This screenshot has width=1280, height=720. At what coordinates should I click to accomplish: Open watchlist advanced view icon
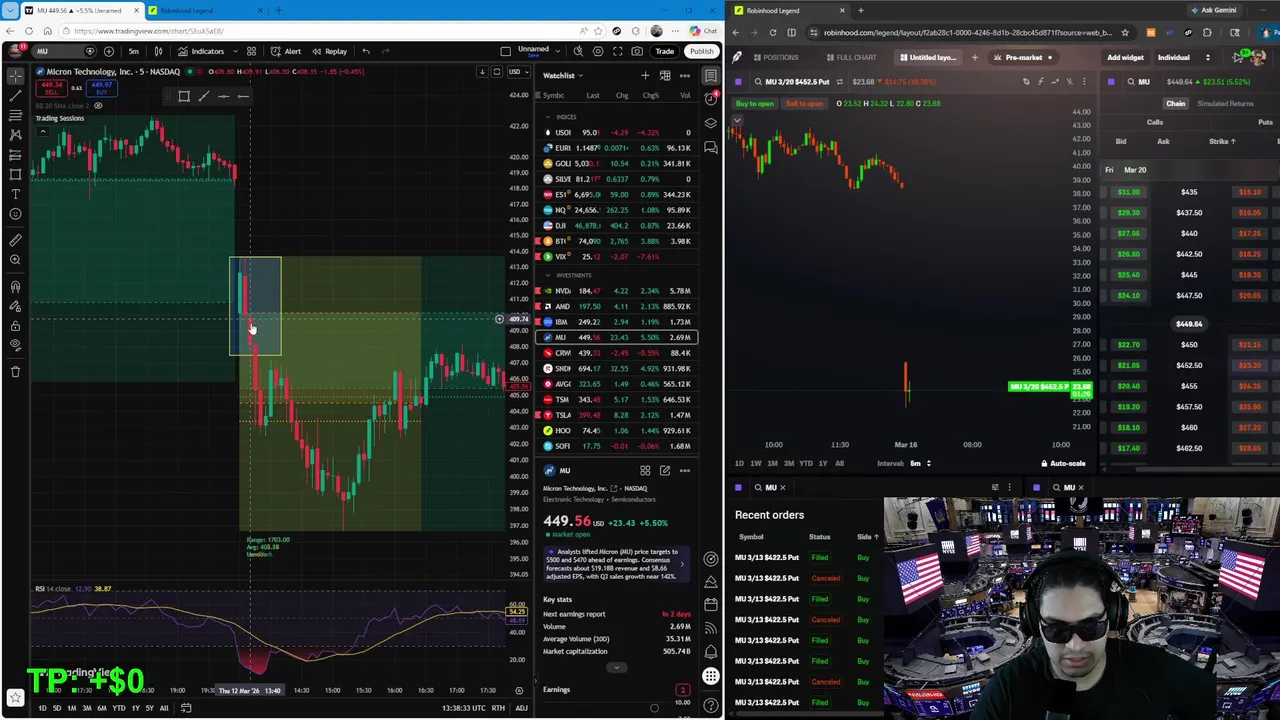click(x=665, y=75)
